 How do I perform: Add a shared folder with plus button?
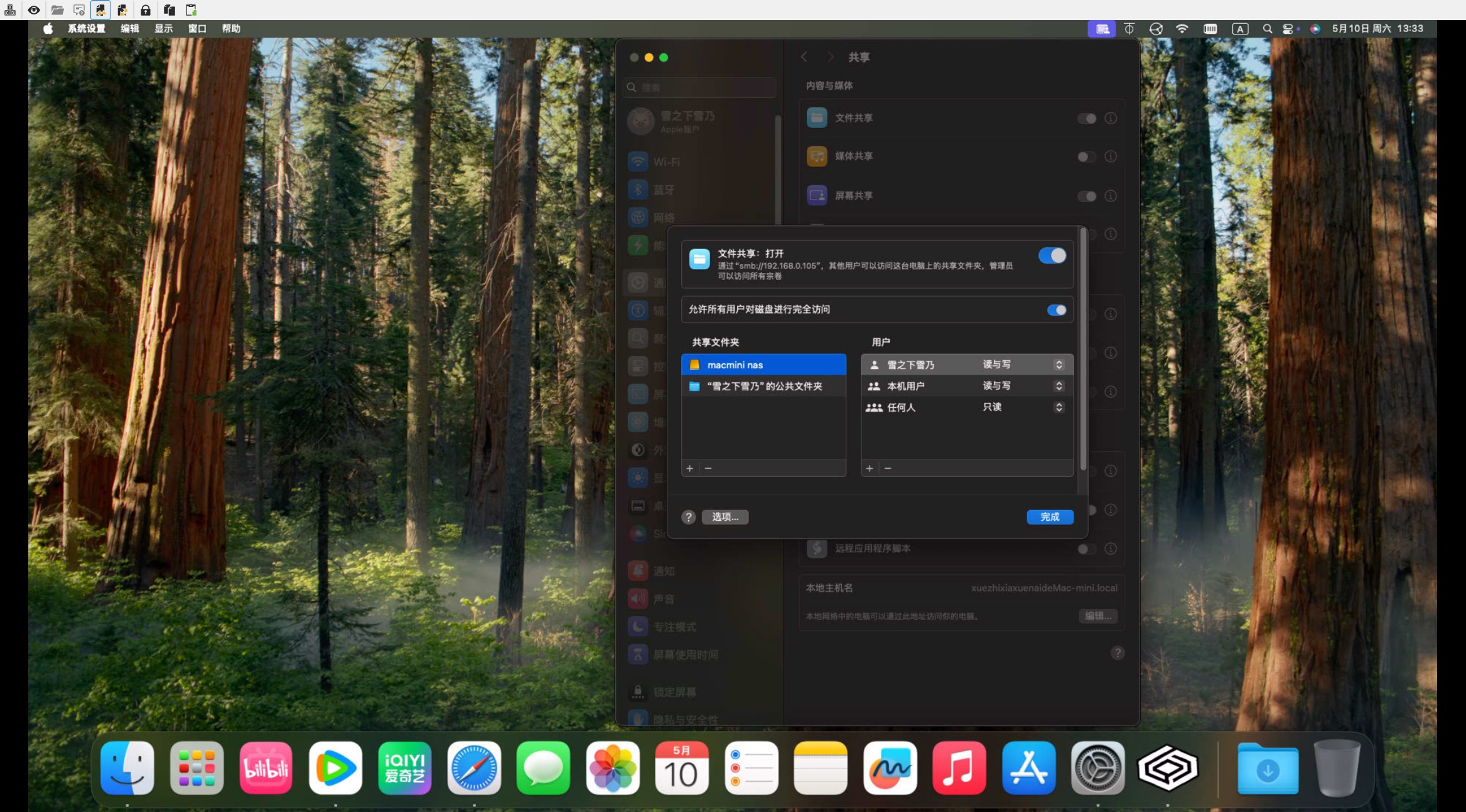(690, 468)
